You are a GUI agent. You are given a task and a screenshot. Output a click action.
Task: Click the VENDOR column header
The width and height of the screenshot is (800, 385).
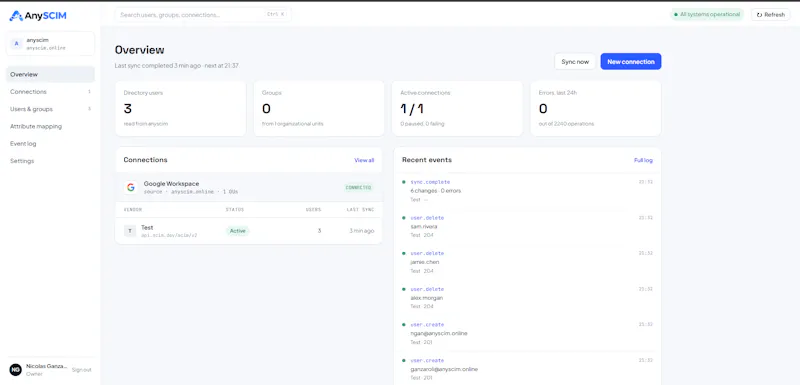(133, 210)
